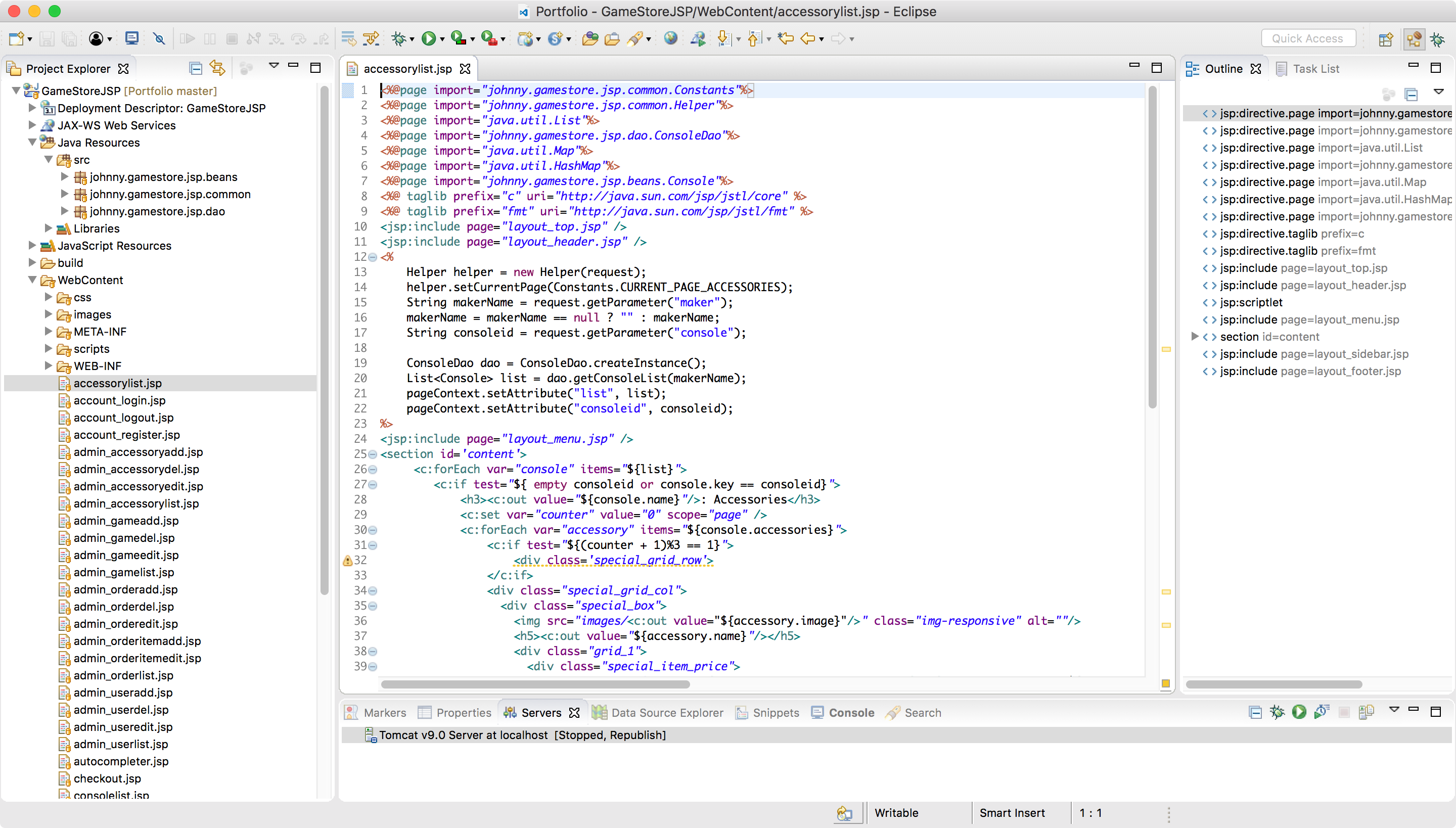Expand the WEB-INF folder
Screen dimensions: 1456x828
tap(49, 365)
